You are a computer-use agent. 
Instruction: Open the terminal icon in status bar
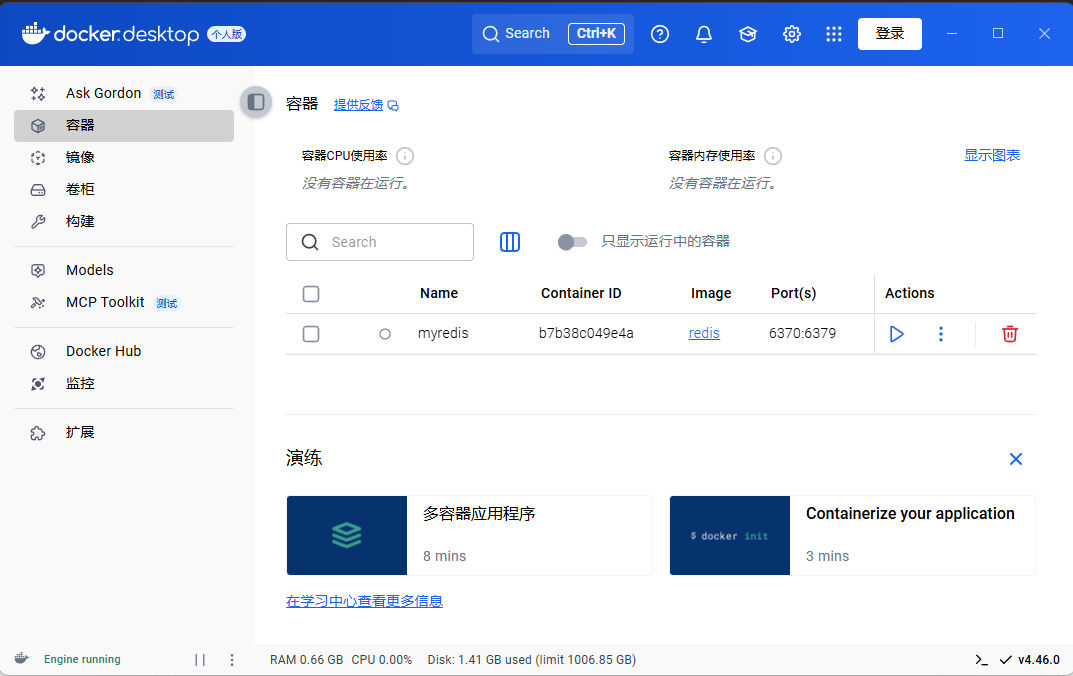click(982, 660)
